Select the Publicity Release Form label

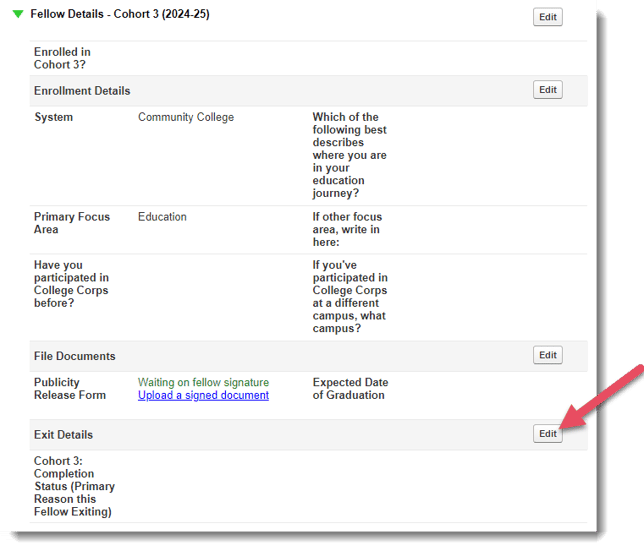(x=71, y=388)
